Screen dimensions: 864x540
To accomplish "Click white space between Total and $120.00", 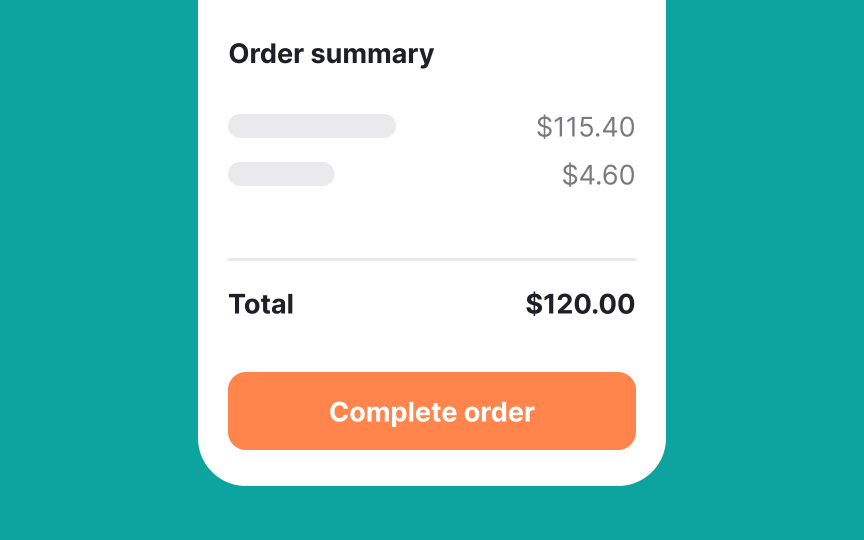I will click(410, 304).
